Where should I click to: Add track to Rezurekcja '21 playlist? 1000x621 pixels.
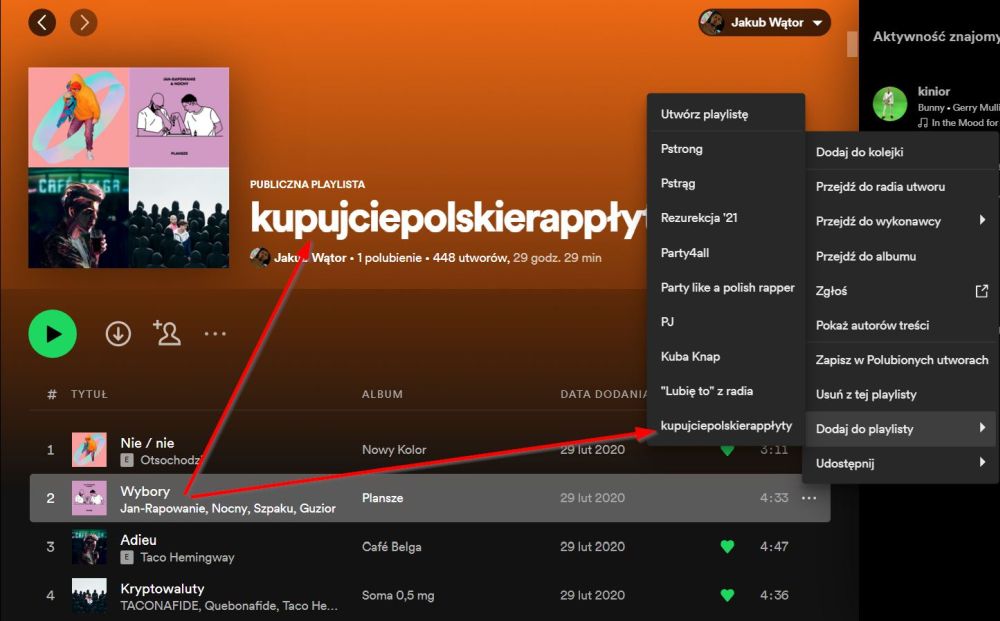pos(726,217)
